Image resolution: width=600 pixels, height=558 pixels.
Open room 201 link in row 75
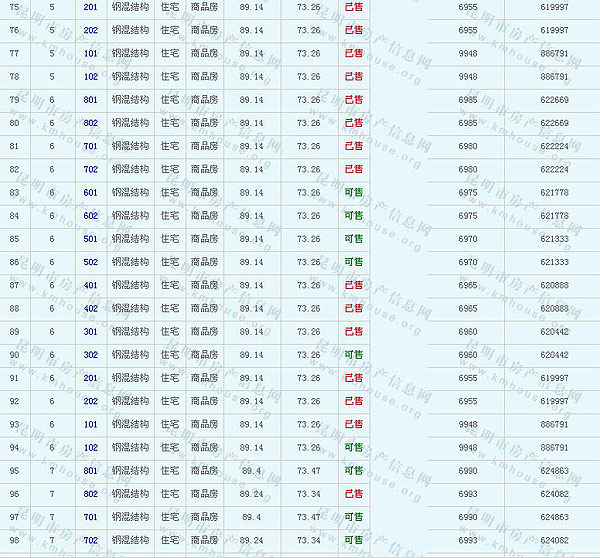pos(91,7)
